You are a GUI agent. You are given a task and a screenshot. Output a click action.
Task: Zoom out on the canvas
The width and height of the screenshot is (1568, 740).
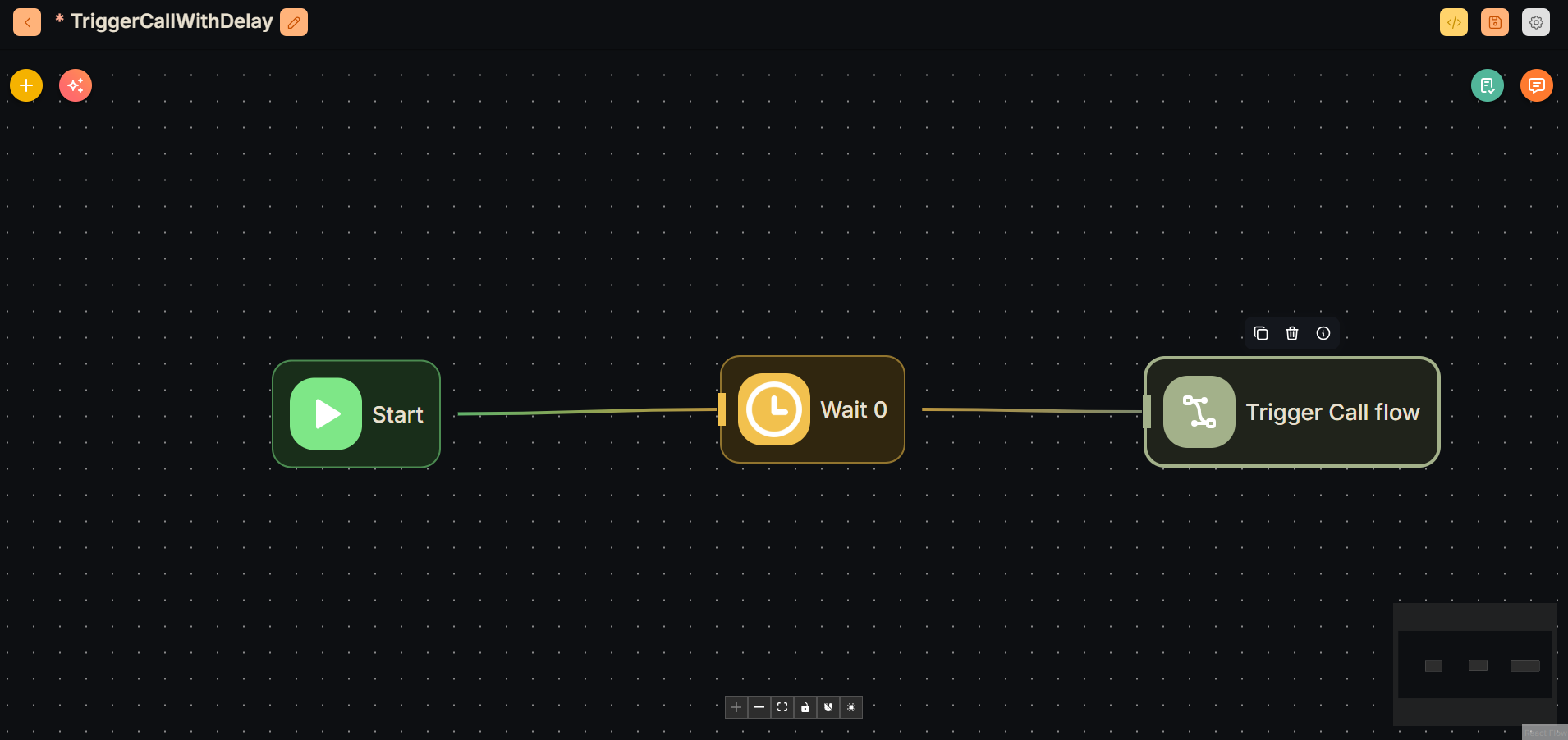(759, 707)
